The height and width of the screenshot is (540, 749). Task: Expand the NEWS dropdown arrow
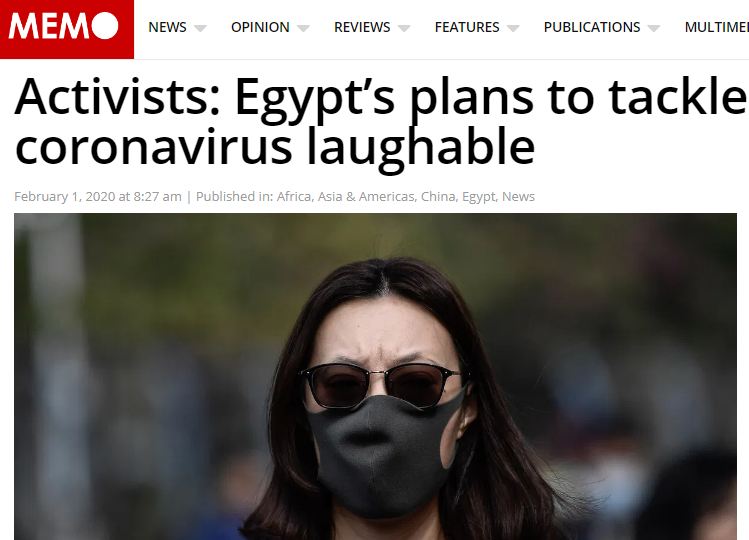[x=200, y=28]
